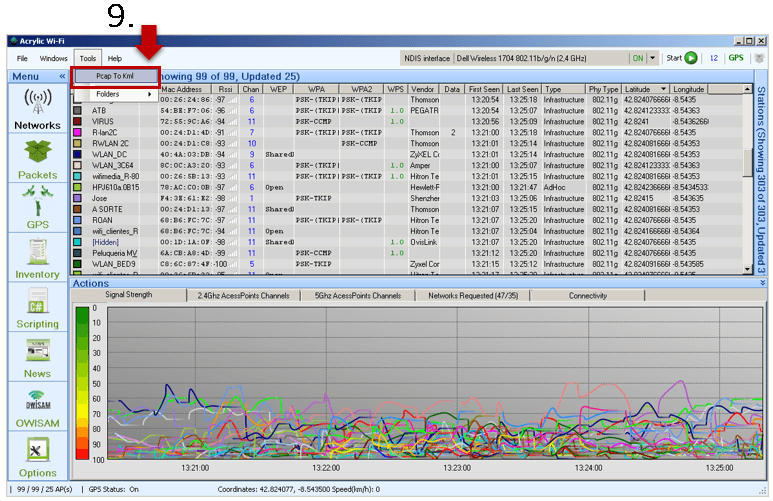
Task: Open the News sidebar section
Action: (37, 357)
